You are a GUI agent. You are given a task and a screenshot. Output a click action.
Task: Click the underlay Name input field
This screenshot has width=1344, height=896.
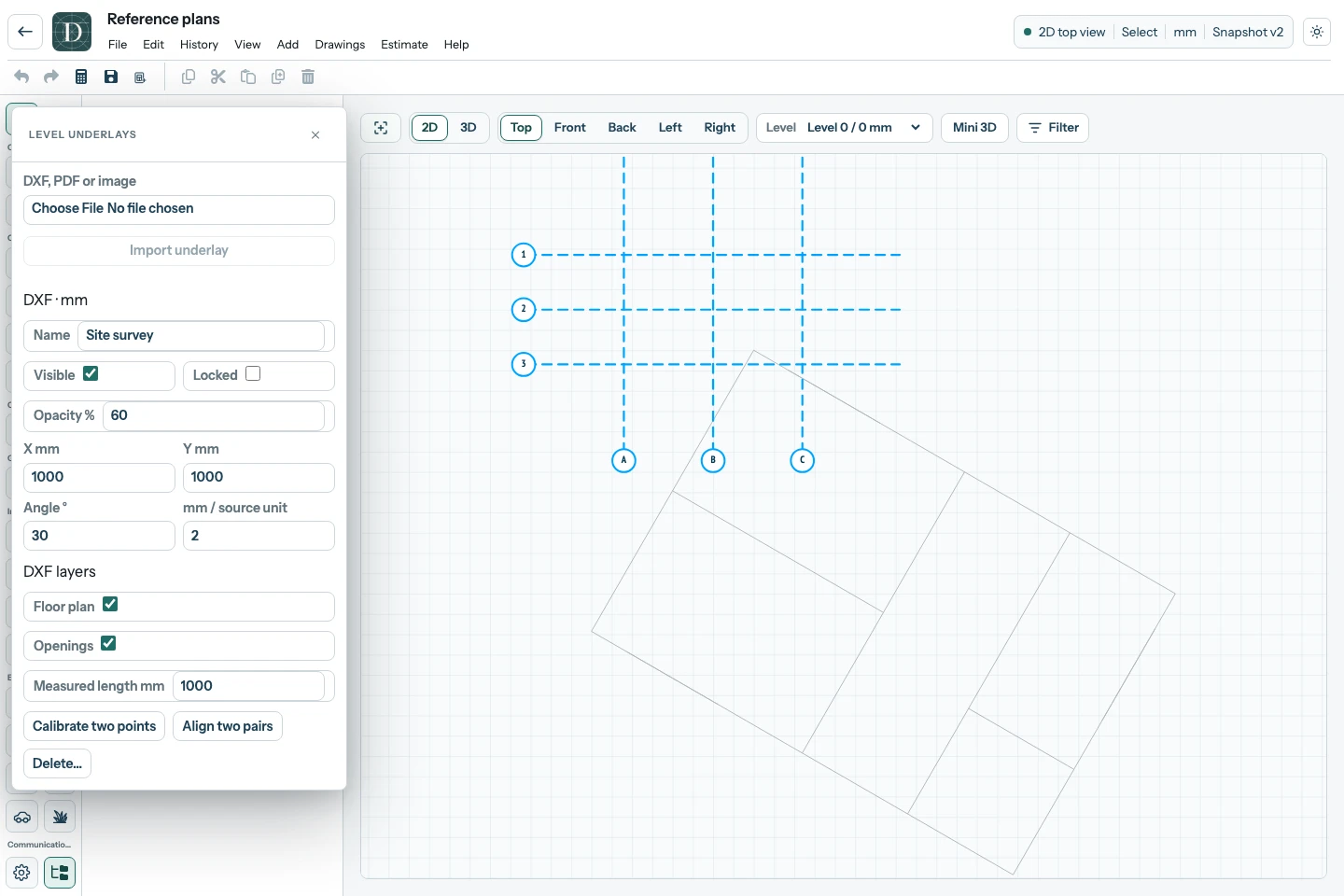point(201,336)
